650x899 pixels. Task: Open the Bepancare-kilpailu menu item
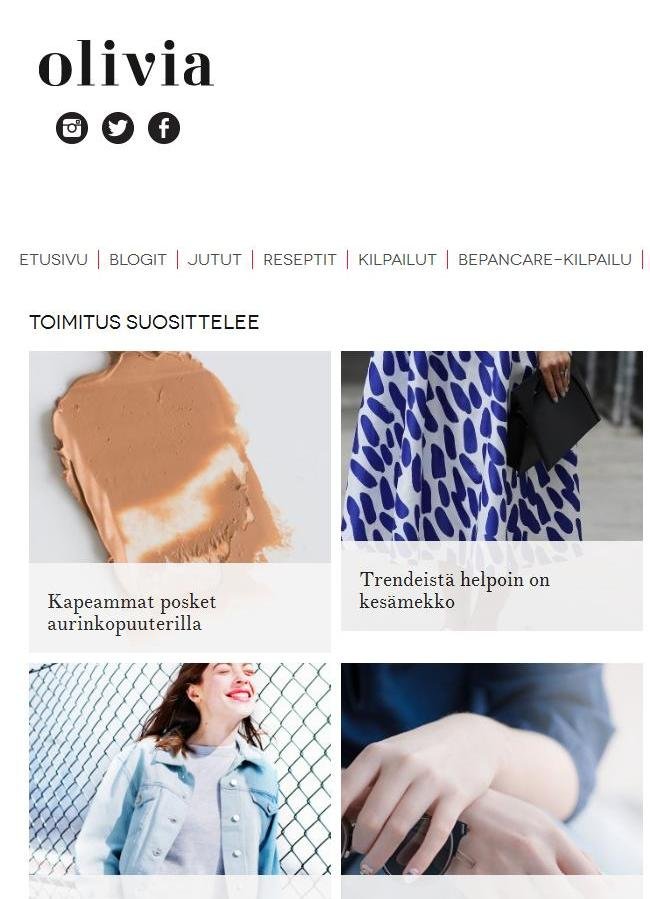click(x=545, y=260)
